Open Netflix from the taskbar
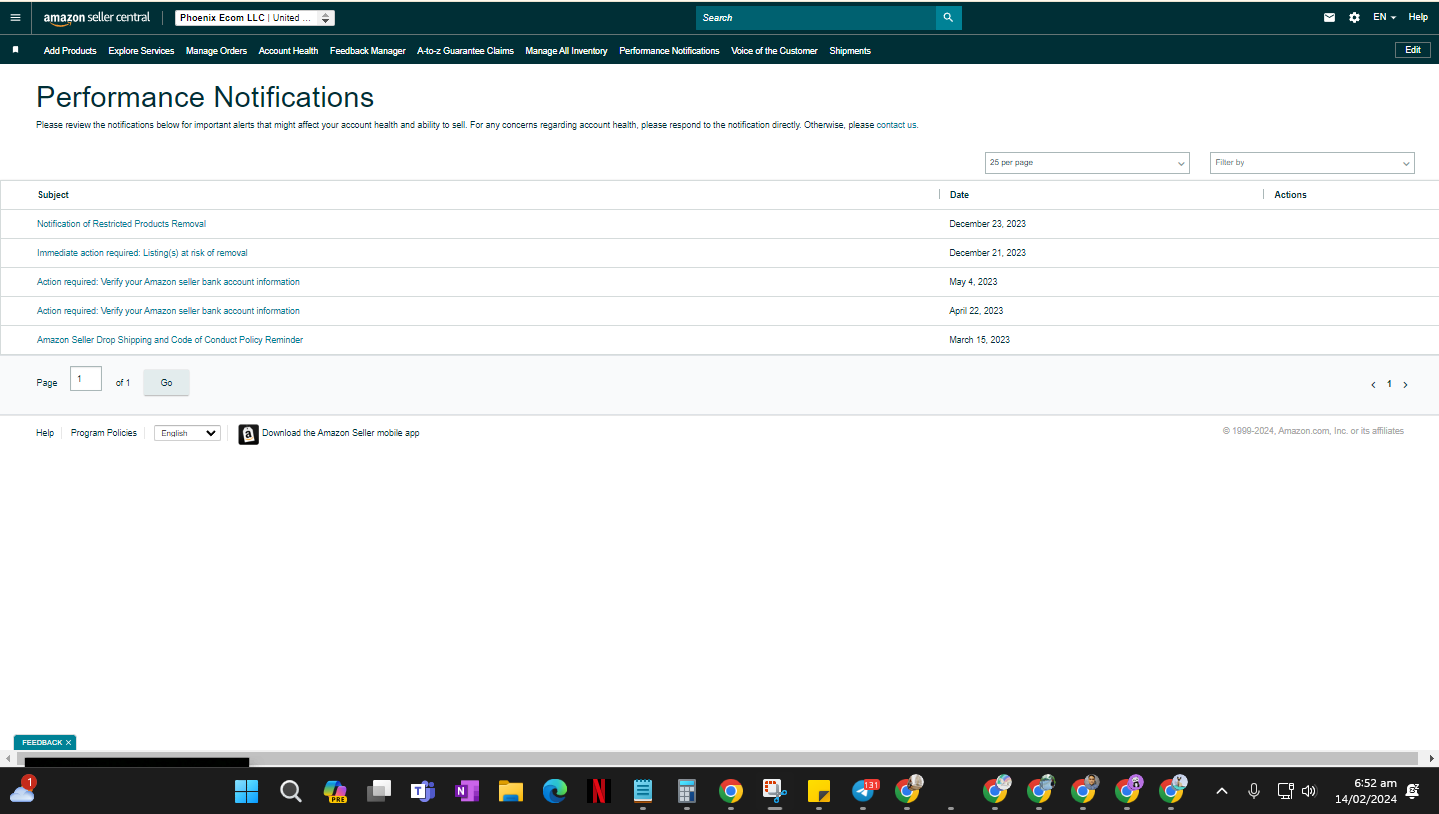Viewport: 1439px width, 814px height. pyautogui.click(x=599, y=791)
